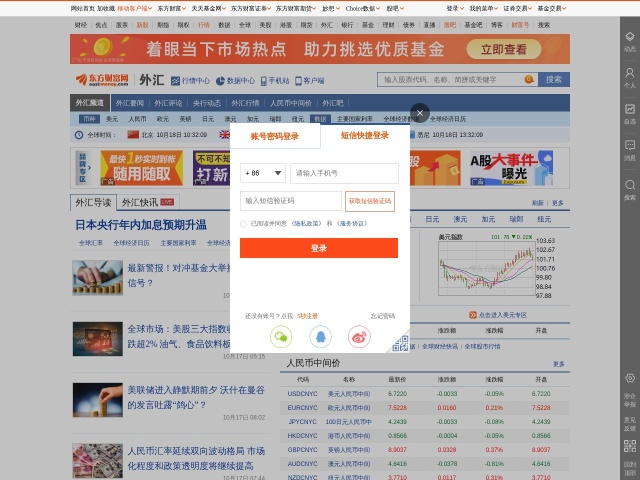Click the 立即查看 banner button
This screenshot has height=480, width=640.
[x=504, y=49]
